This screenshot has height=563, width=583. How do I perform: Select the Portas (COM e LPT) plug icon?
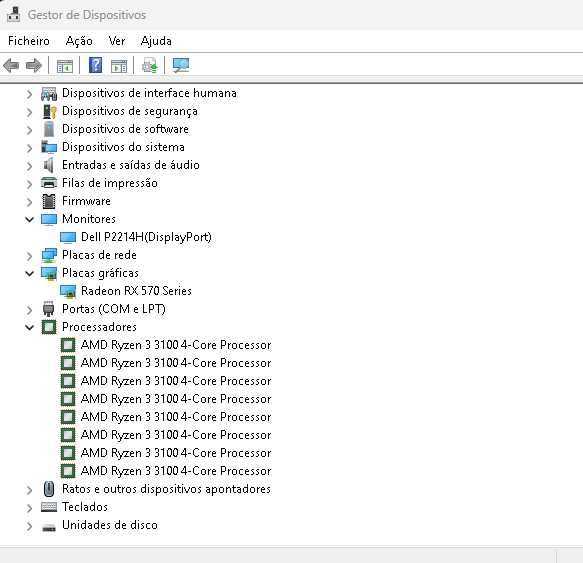[x=49, y=309]
